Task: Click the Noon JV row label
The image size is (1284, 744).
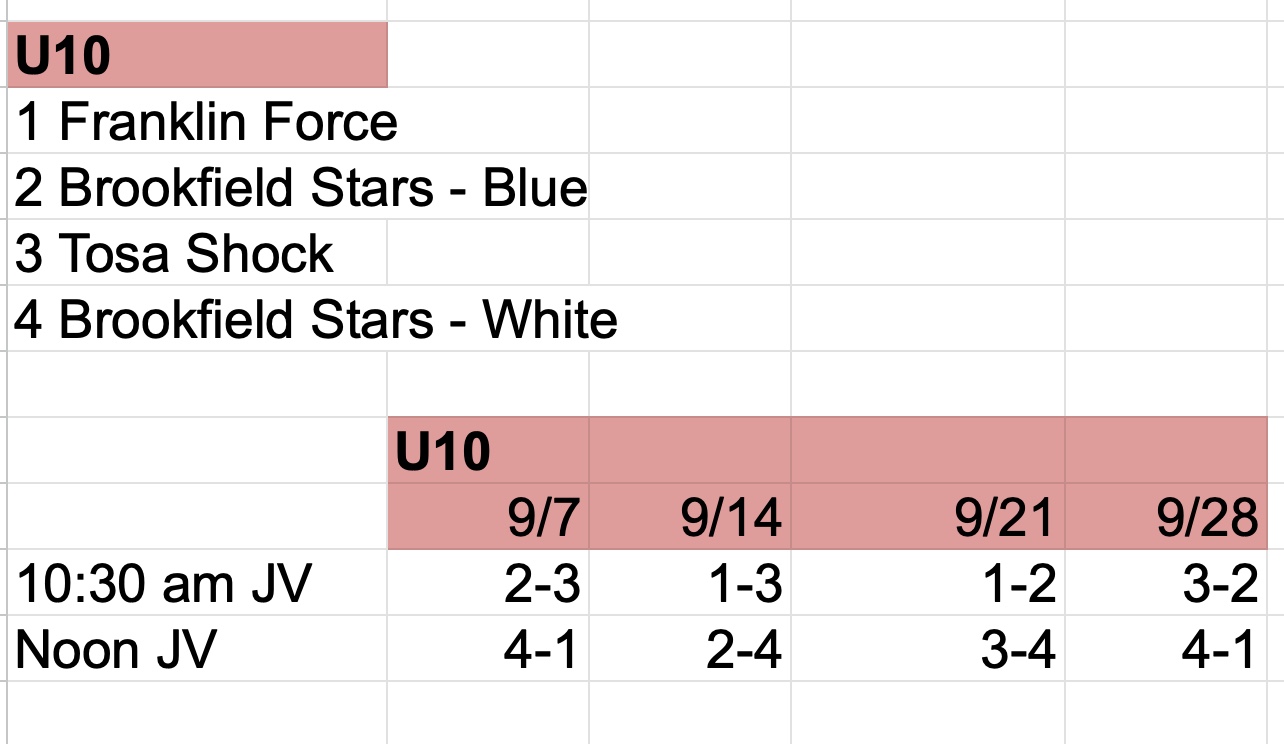Action: (197, 650)
